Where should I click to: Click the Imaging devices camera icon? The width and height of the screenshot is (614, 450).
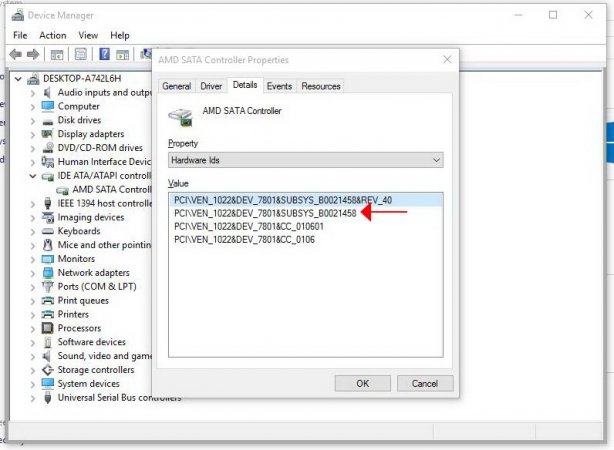coord(48,217)
